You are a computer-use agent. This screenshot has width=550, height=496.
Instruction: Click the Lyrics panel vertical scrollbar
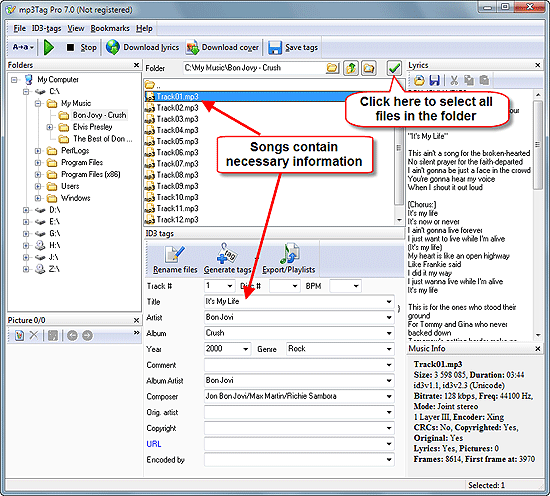(x=538, y=215)
